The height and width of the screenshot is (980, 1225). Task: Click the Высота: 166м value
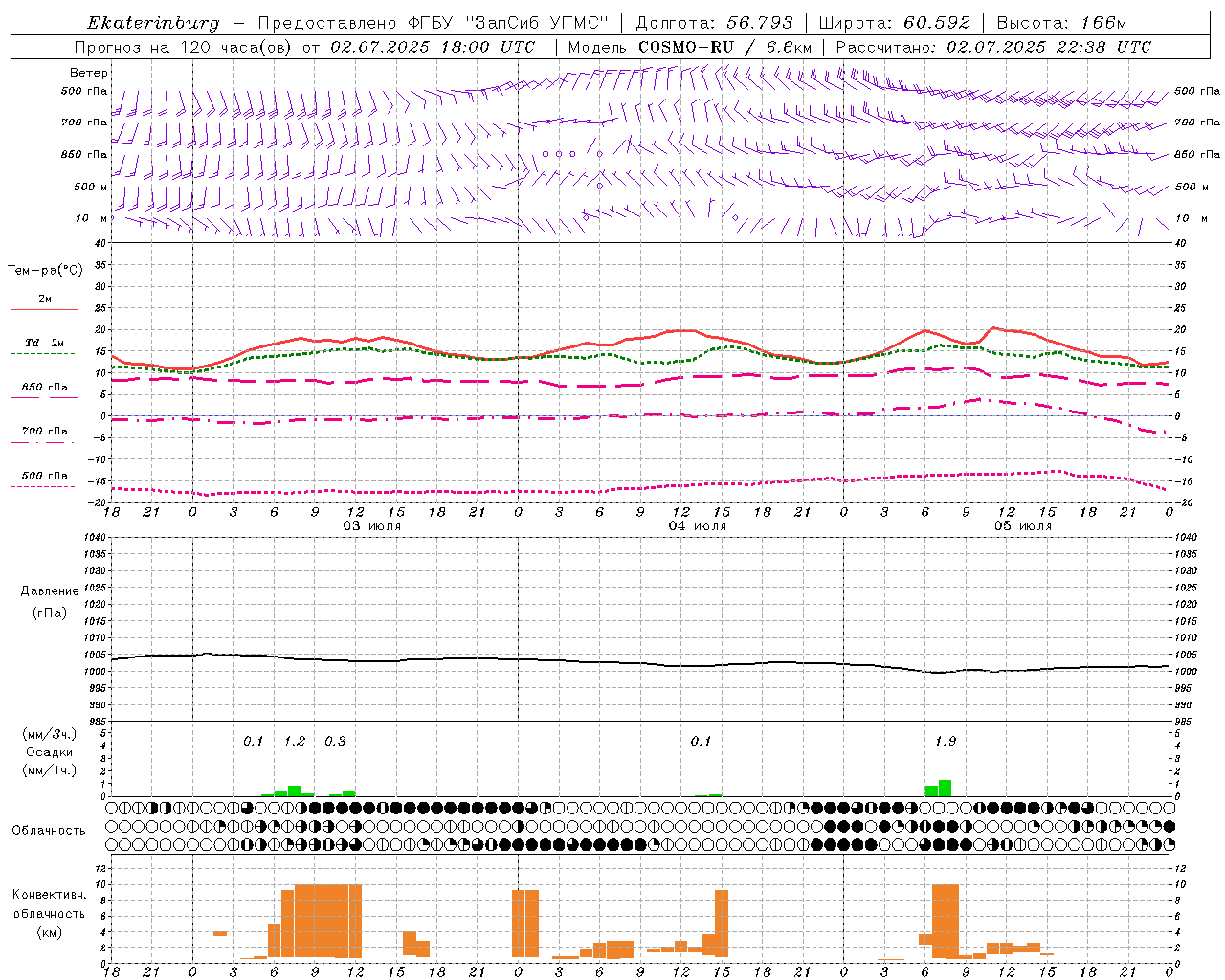tap(1061, 23)
